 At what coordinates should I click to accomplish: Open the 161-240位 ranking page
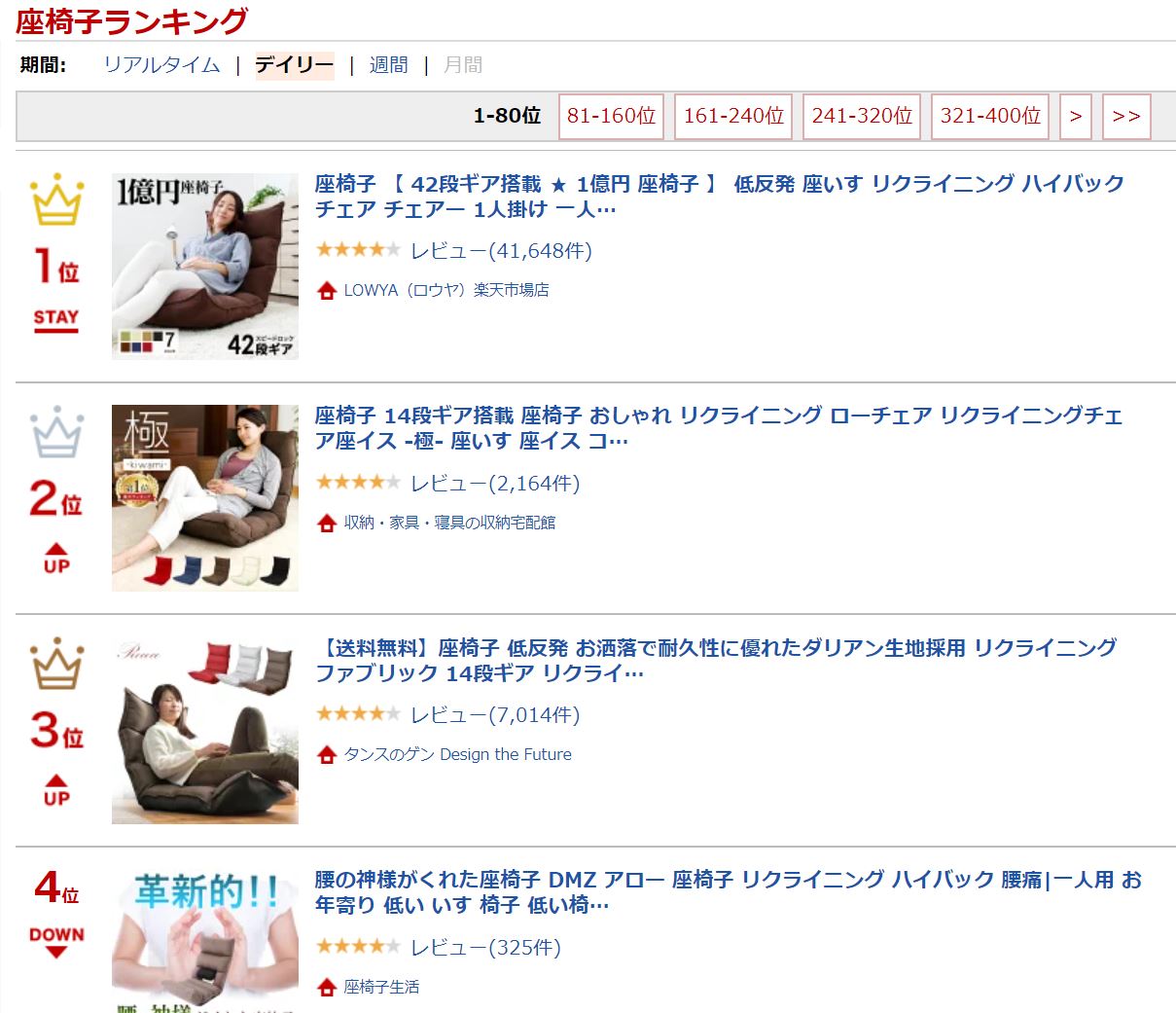tap(733, 116)
